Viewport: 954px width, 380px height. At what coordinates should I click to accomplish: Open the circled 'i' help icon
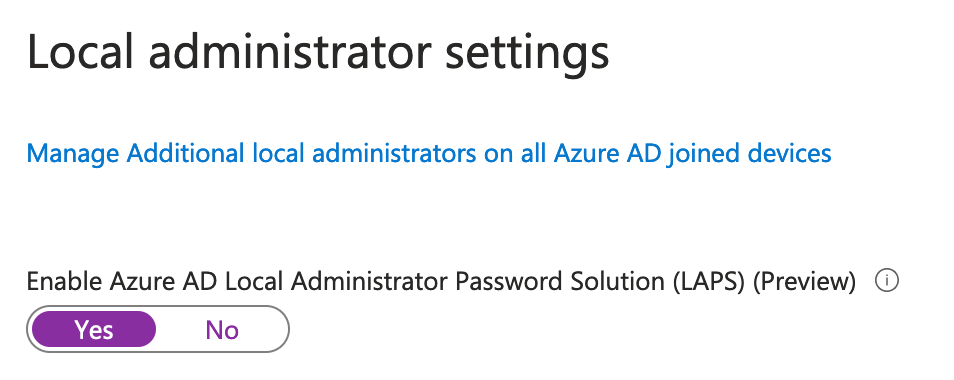coord(886,281)
